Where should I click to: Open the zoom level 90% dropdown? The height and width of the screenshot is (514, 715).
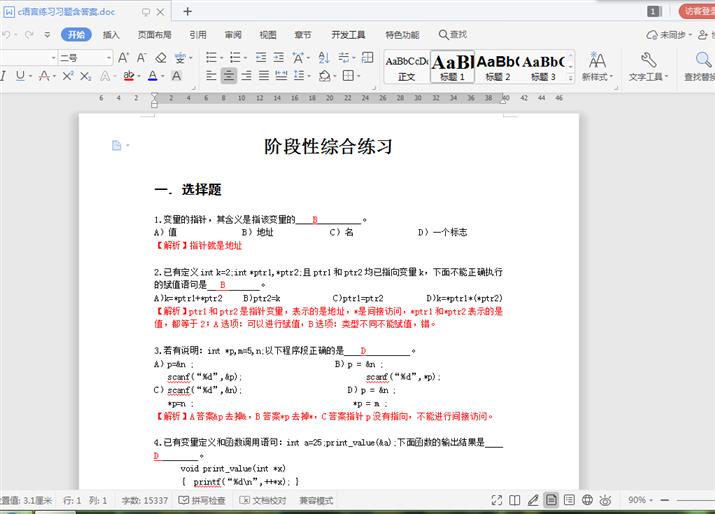(640, 500)
